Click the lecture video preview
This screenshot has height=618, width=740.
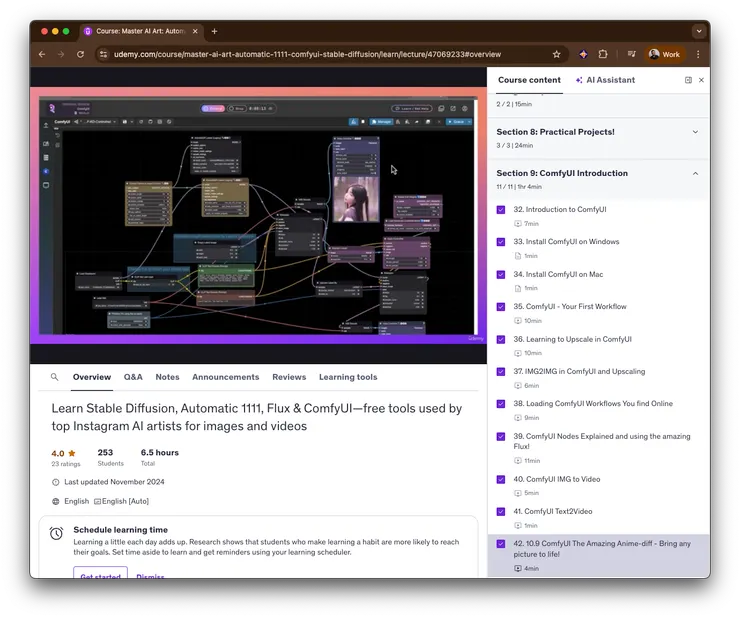coord(258,215)
